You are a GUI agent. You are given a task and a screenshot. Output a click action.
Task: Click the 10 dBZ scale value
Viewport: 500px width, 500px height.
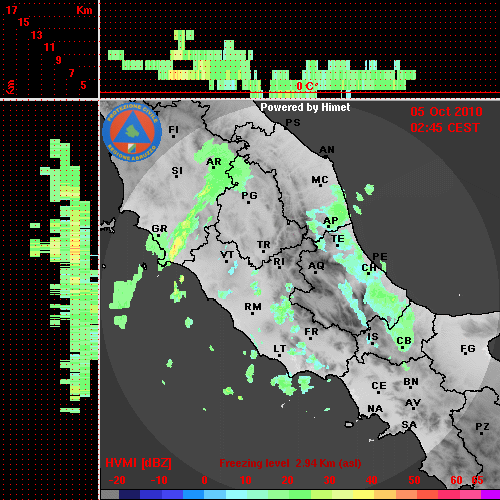point(246,480)
